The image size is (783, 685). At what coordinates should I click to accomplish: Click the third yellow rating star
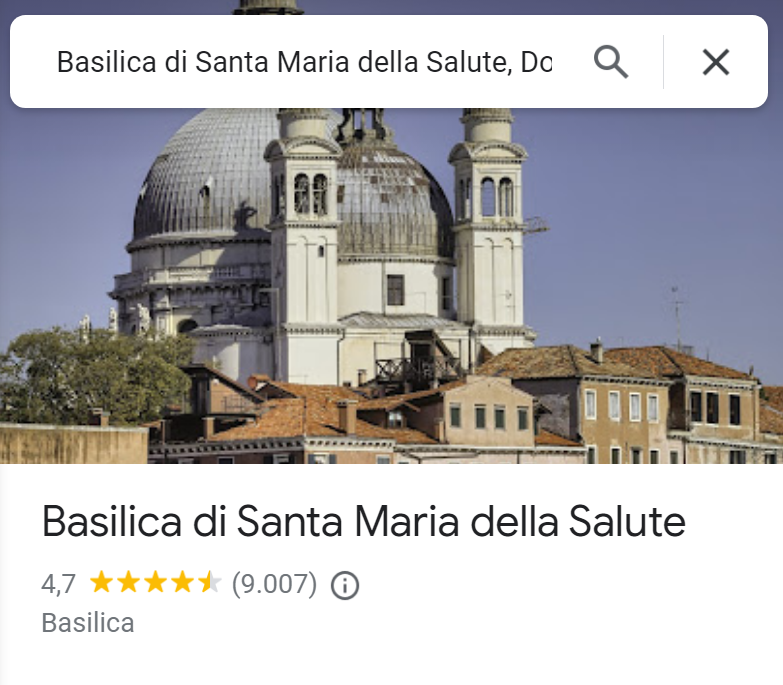coord(156,582)
